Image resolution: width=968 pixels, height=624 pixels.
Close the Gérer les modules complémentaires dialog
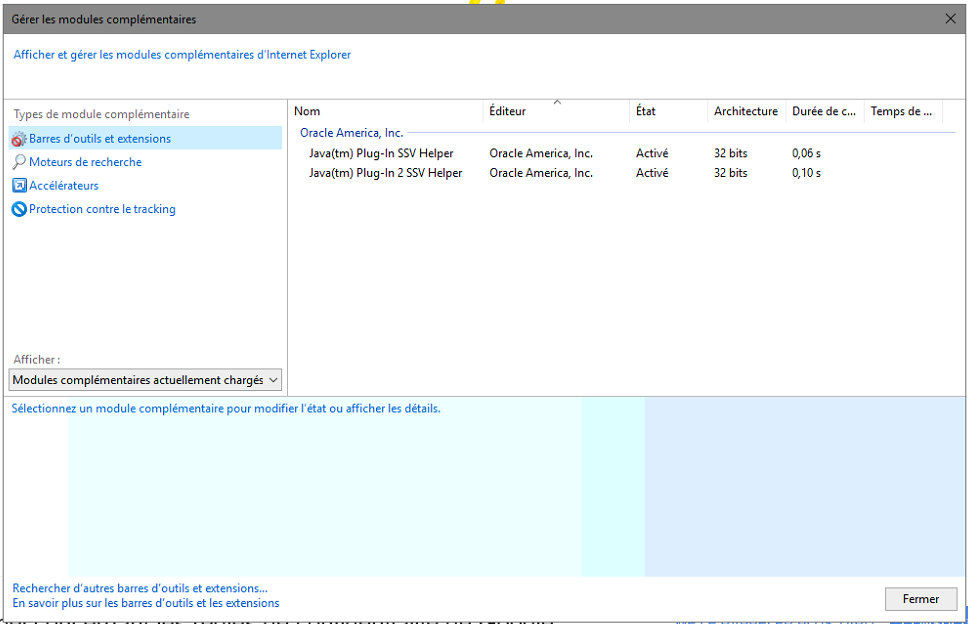(950, 19)
